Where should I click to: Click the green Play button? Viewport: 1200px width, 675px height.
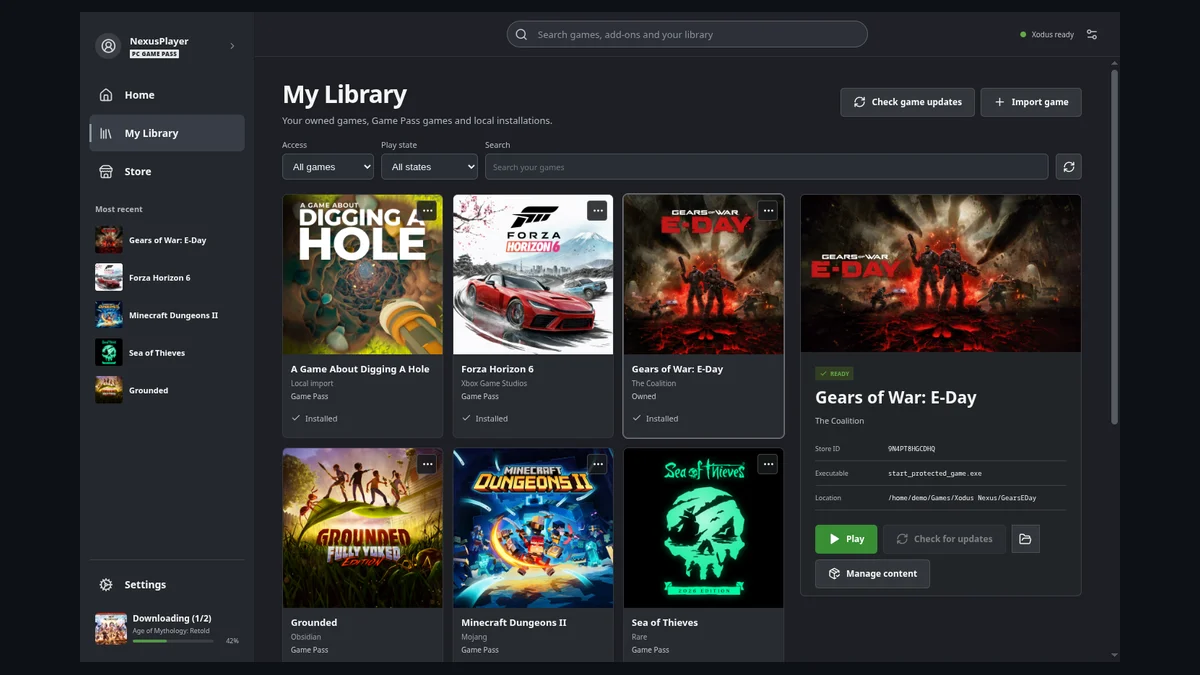tap(846, 539)
